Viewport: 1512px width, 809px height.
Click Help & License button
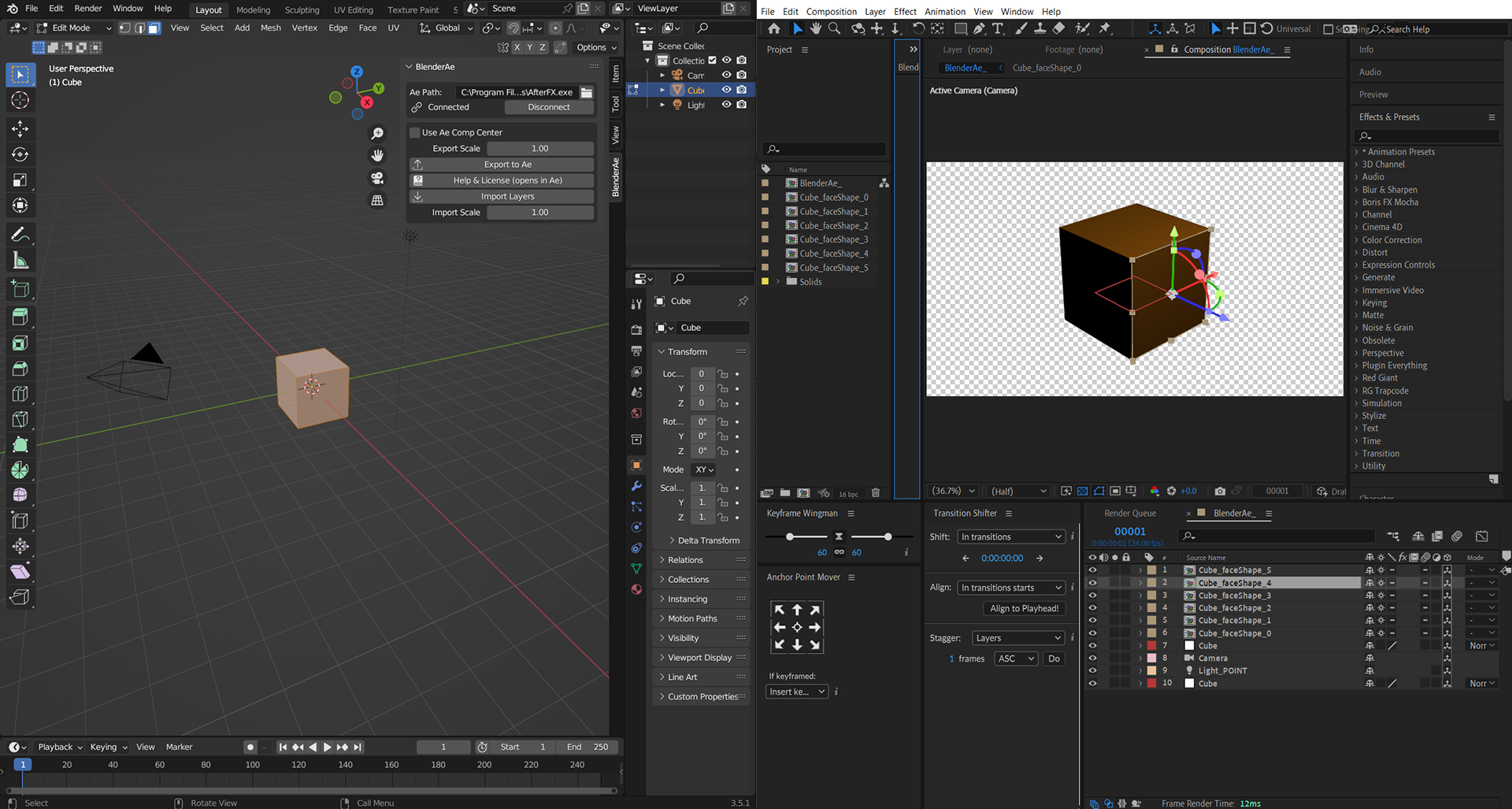tap(502, 180)
